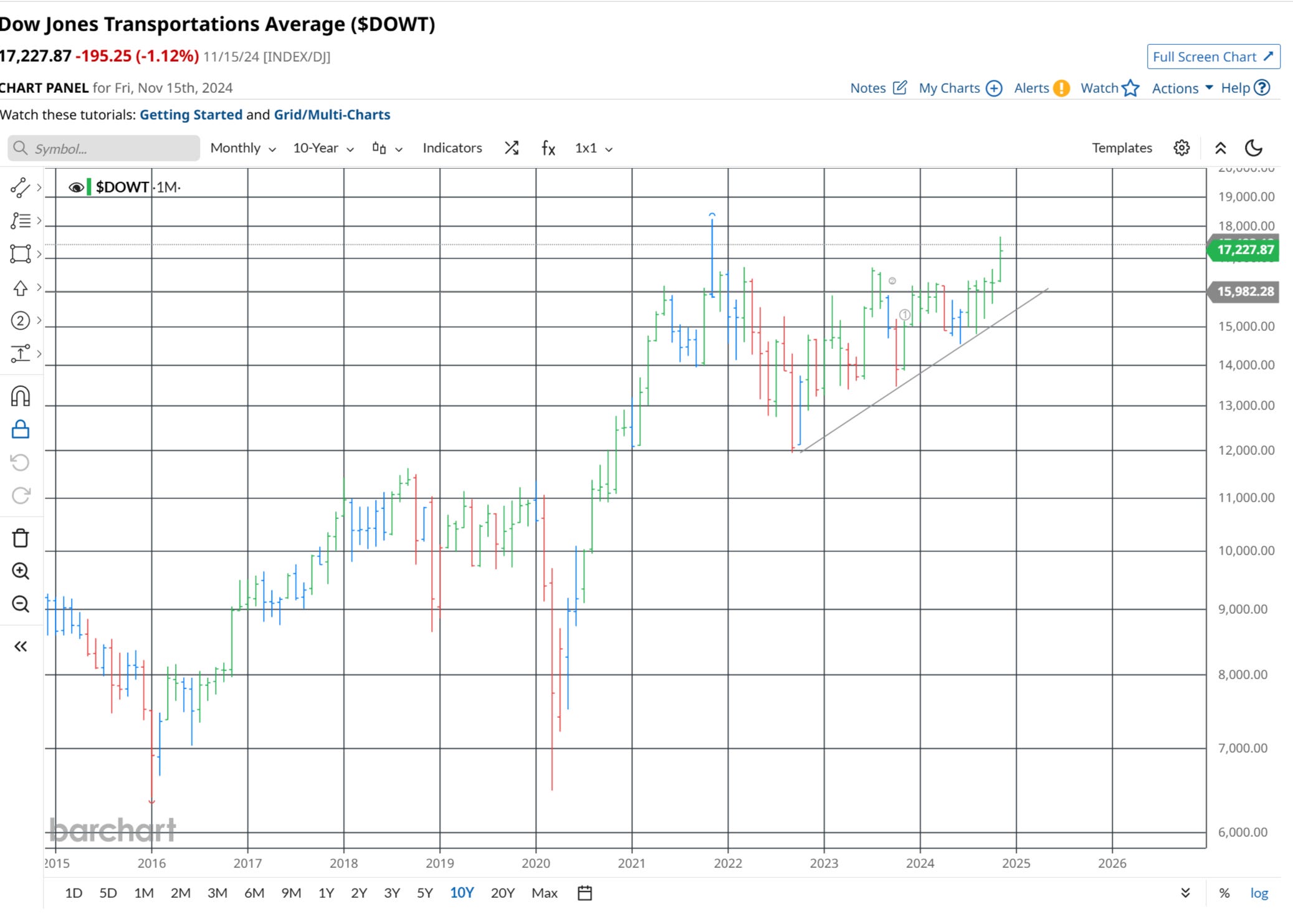Open the Monthly period dropdown
The height and width of the screenshot is (924, 1293).
point(243,148)
